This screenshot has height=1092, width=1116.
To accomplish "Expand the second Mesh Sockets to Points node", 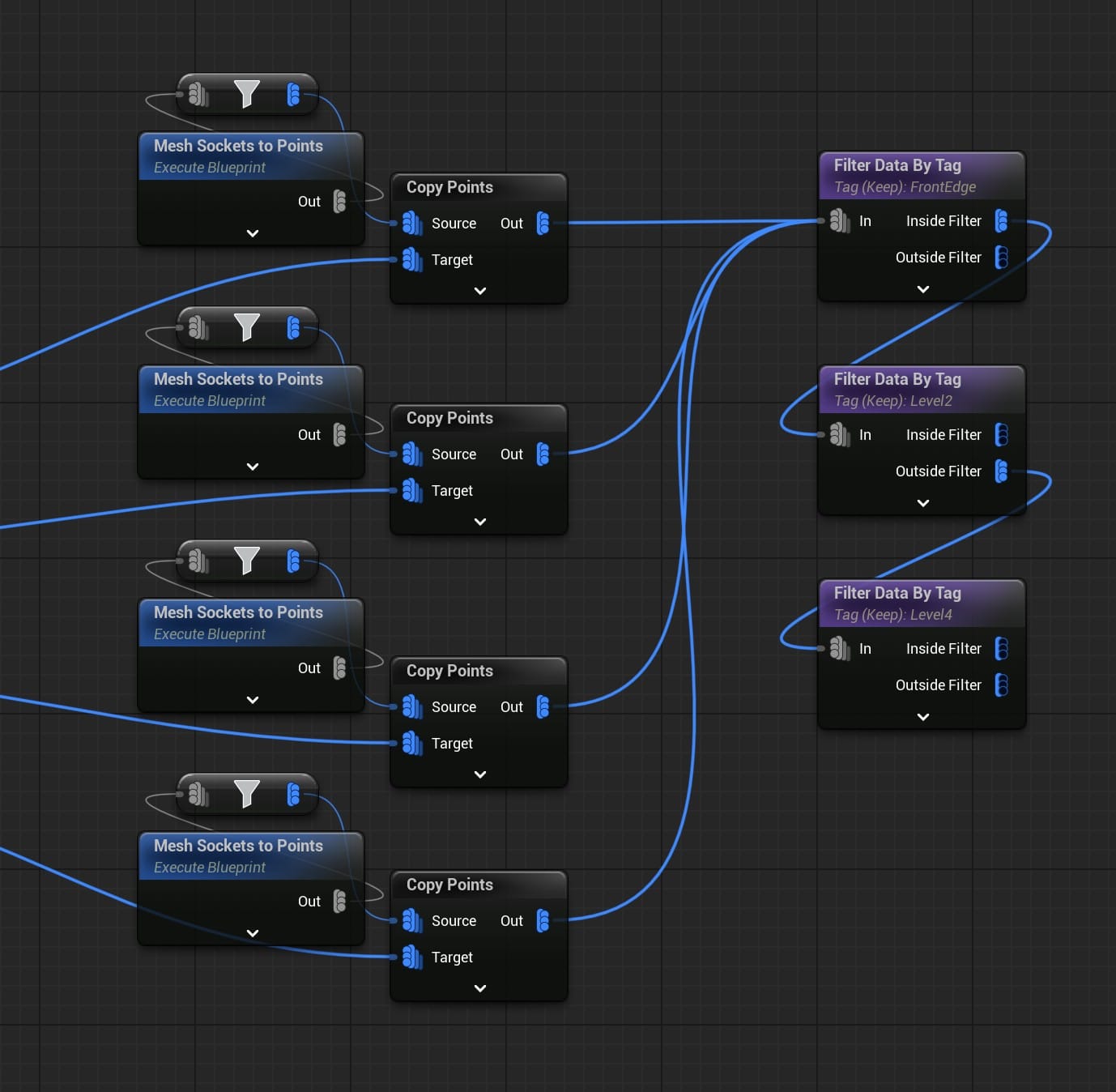I will click(x=253, y=467).
